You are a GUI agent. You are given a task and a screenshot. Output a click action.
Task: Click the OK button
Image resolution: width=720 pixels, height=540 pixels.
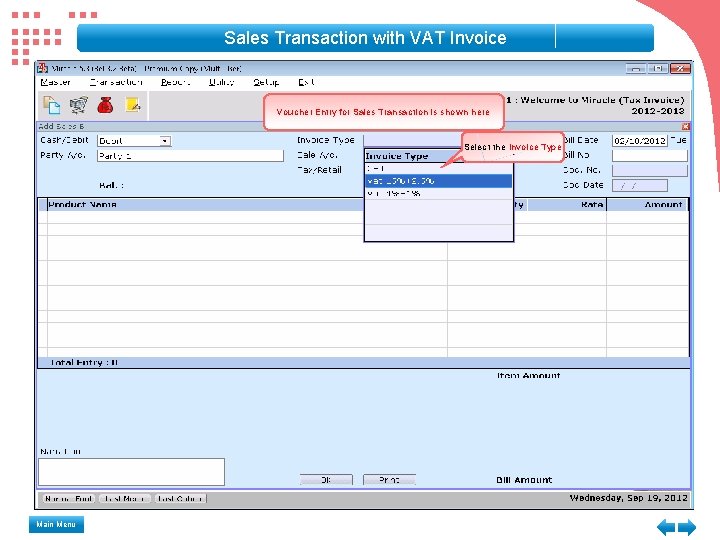[x=326, y=480]
